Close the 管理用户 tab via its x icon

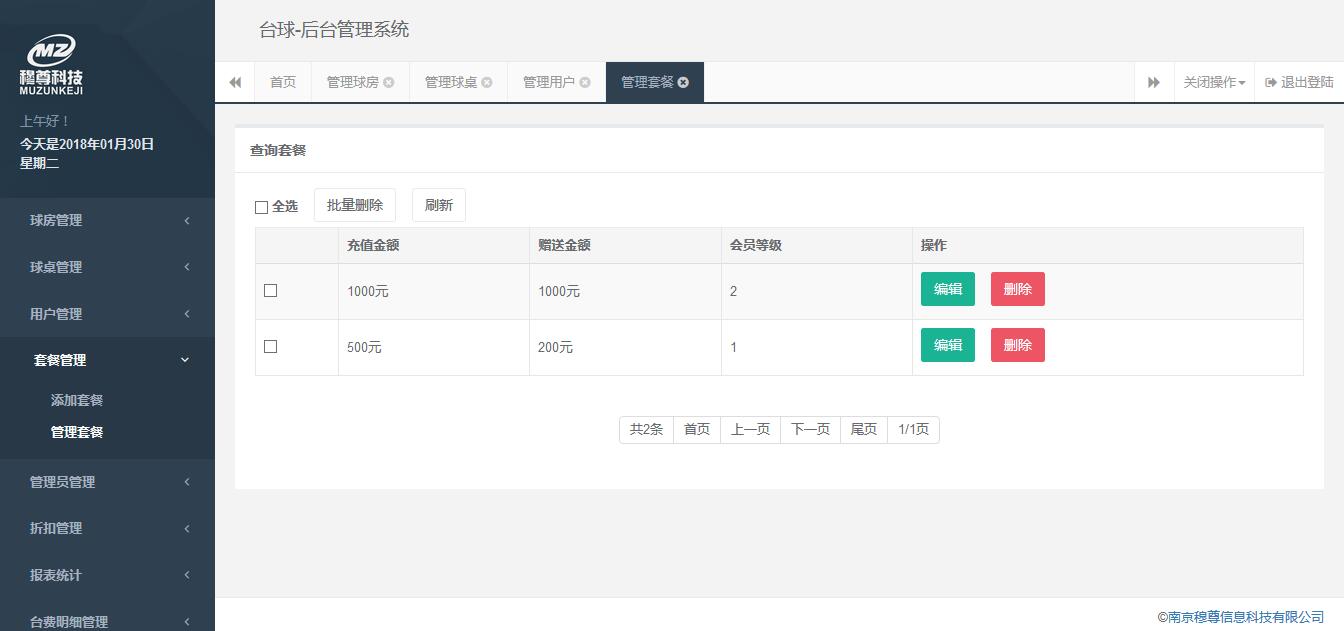[585, 83]
